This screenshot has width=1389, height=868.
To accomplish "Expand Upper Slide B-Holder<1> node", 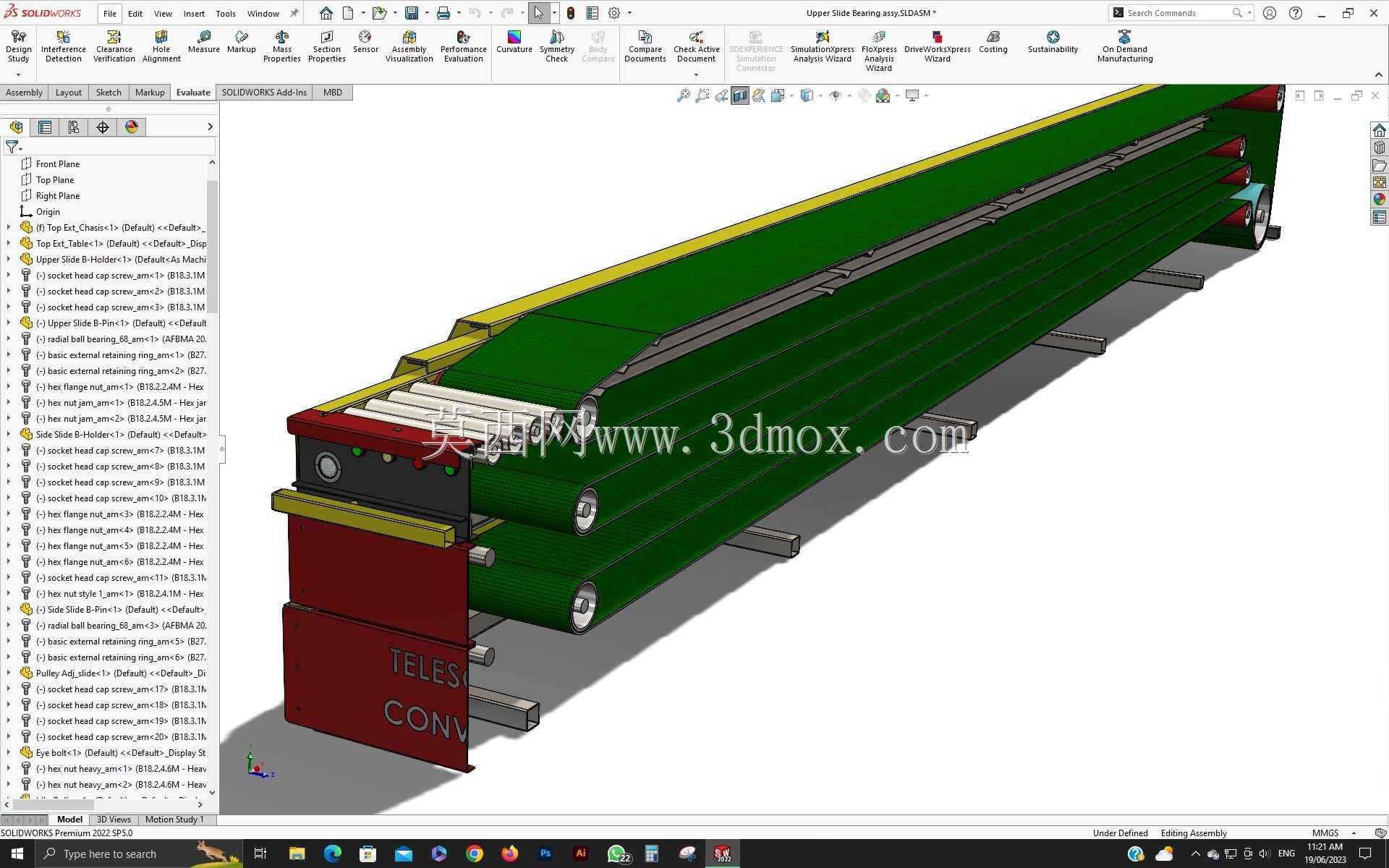I will point(8,260).
